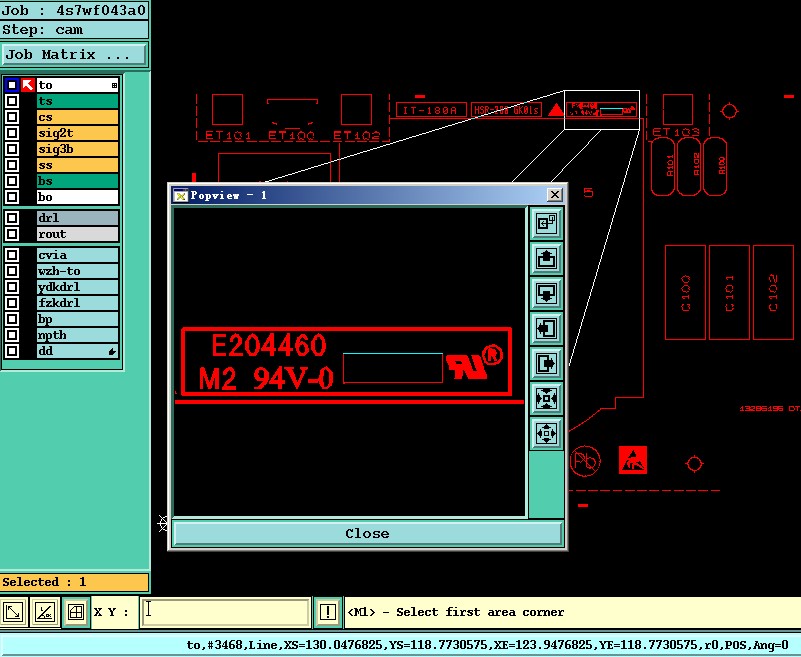Screen dimensions: 801x657
Task: Select the checkbox of layer 'drl'
Action: tap(12, 218)
